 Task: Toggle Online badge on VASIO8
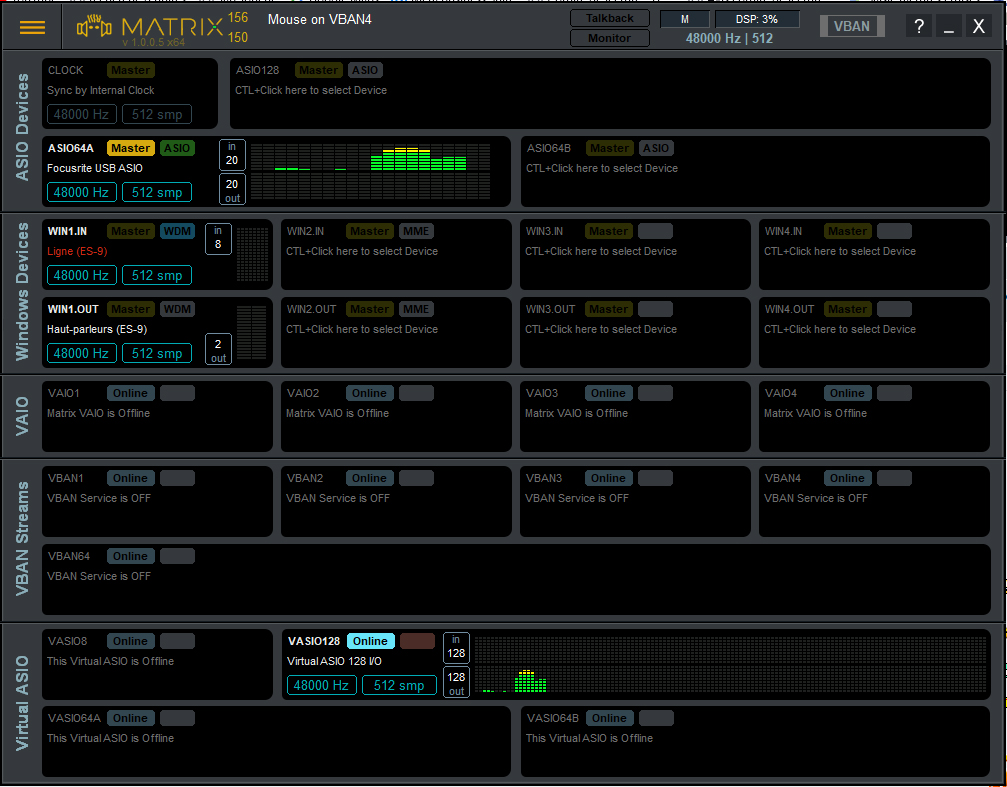(130, 641)
